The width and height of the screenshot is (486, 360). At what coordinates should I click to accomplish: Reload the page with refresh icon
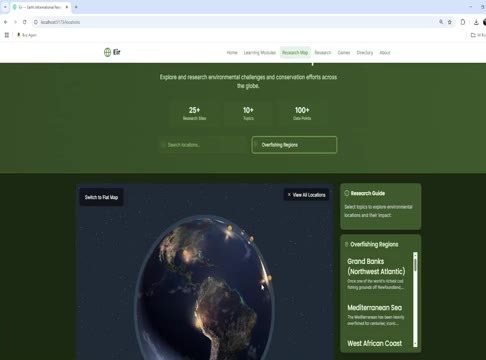25,22
